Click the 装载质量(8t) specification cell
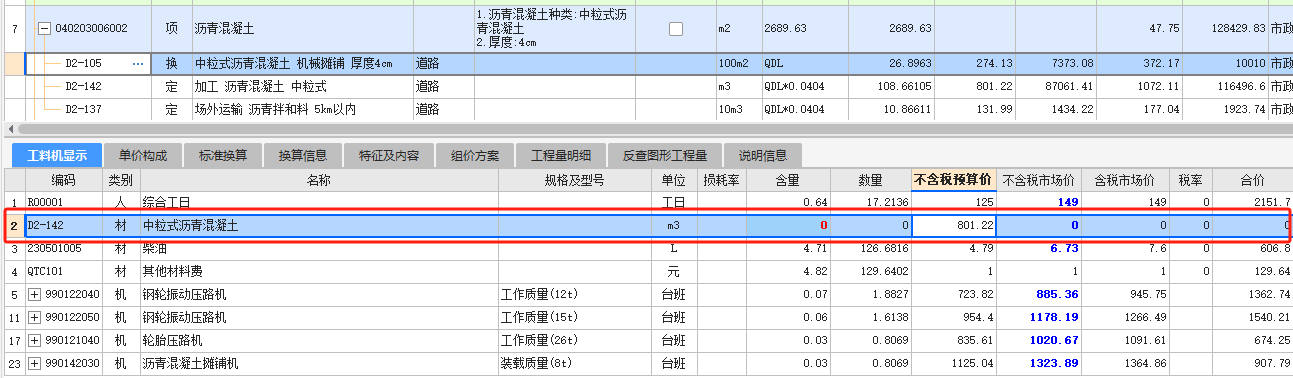The width and height of the screenshot is (1293, 378). [x=574, y=363]
